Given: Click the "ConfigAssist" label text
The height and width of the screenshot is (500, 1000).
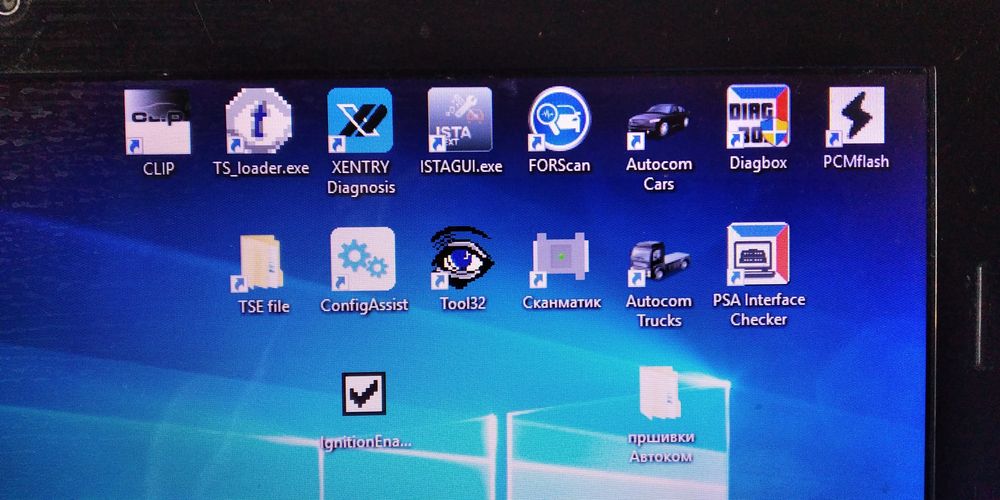Looking at the screenshot, I should coord(364,305).
